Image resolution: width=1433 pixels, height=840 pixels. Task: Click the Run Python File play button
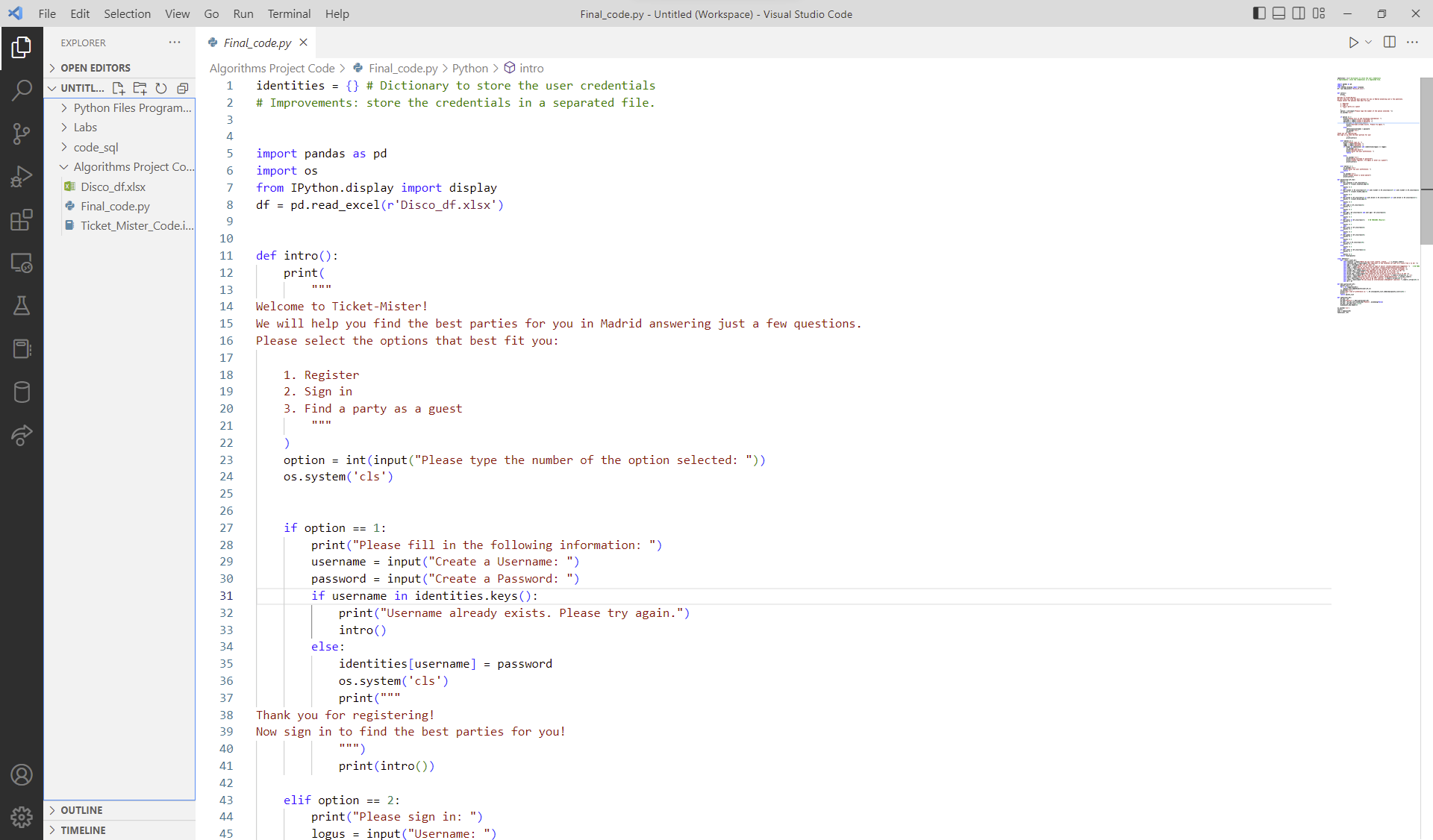tap(1353, 43)
